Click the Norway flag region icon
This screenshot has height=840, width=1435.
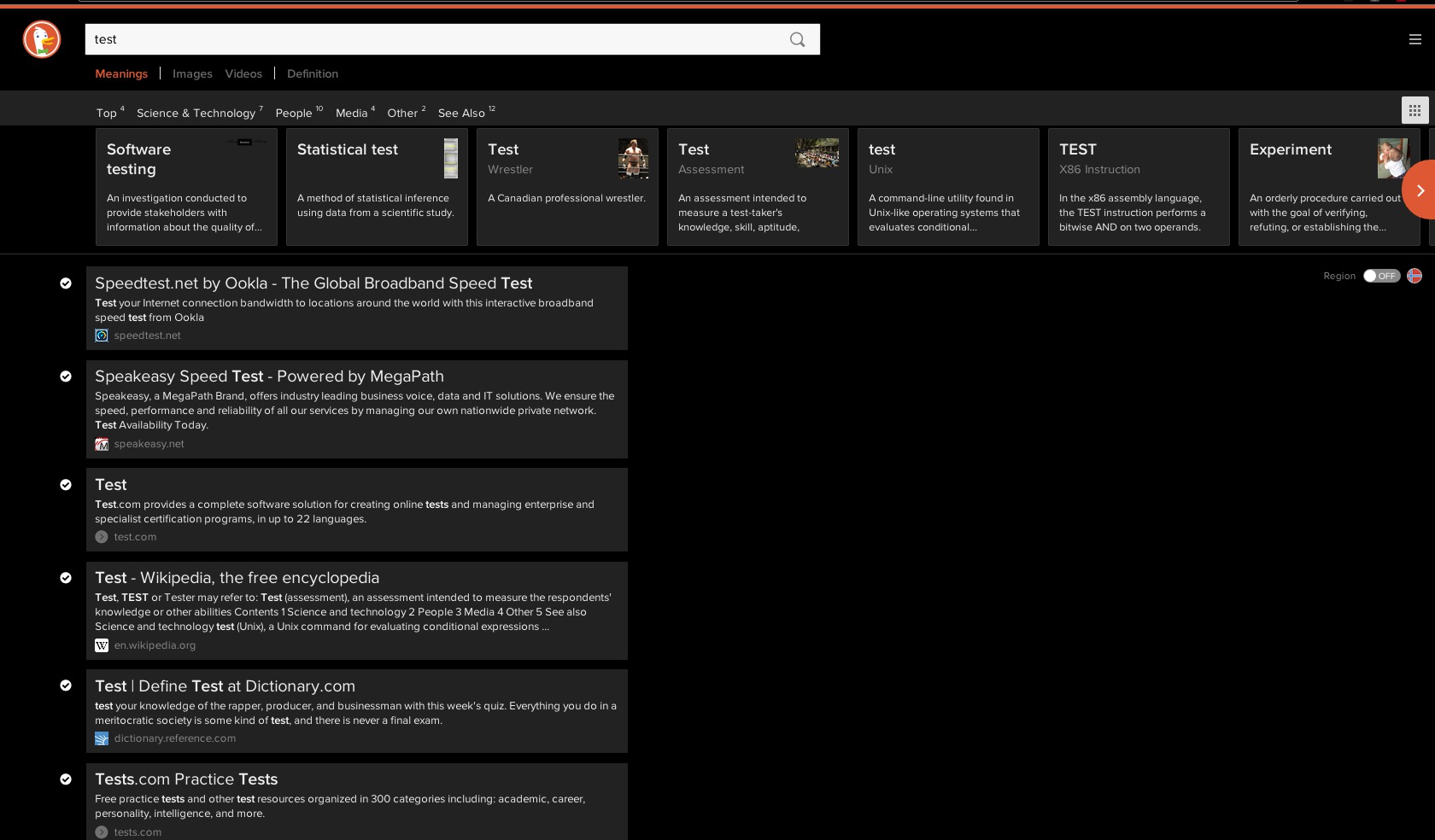point(1414,276)
